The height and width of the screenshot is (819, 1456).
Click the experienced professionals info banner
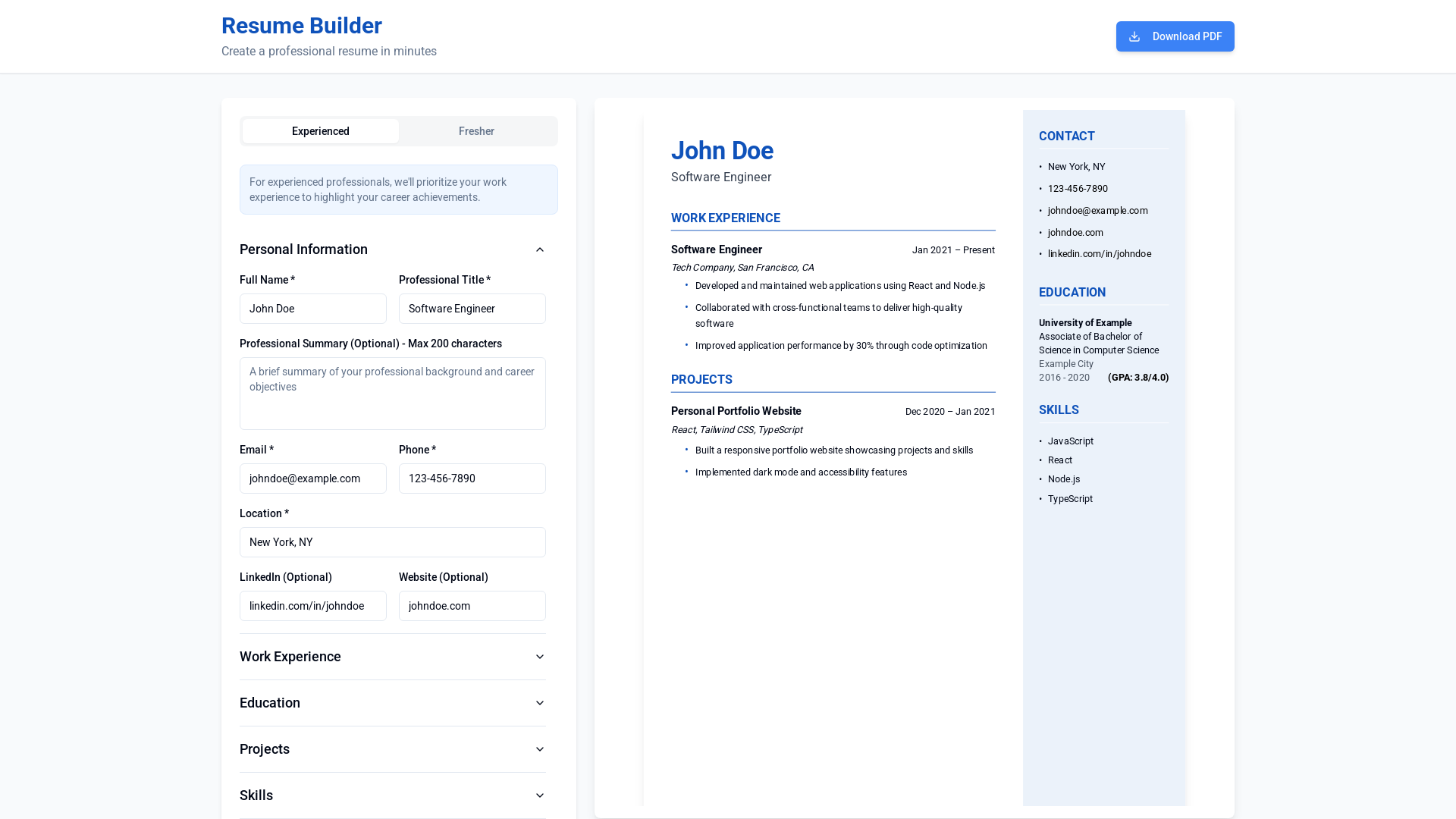pyautogui.click(x=399, y=190)
